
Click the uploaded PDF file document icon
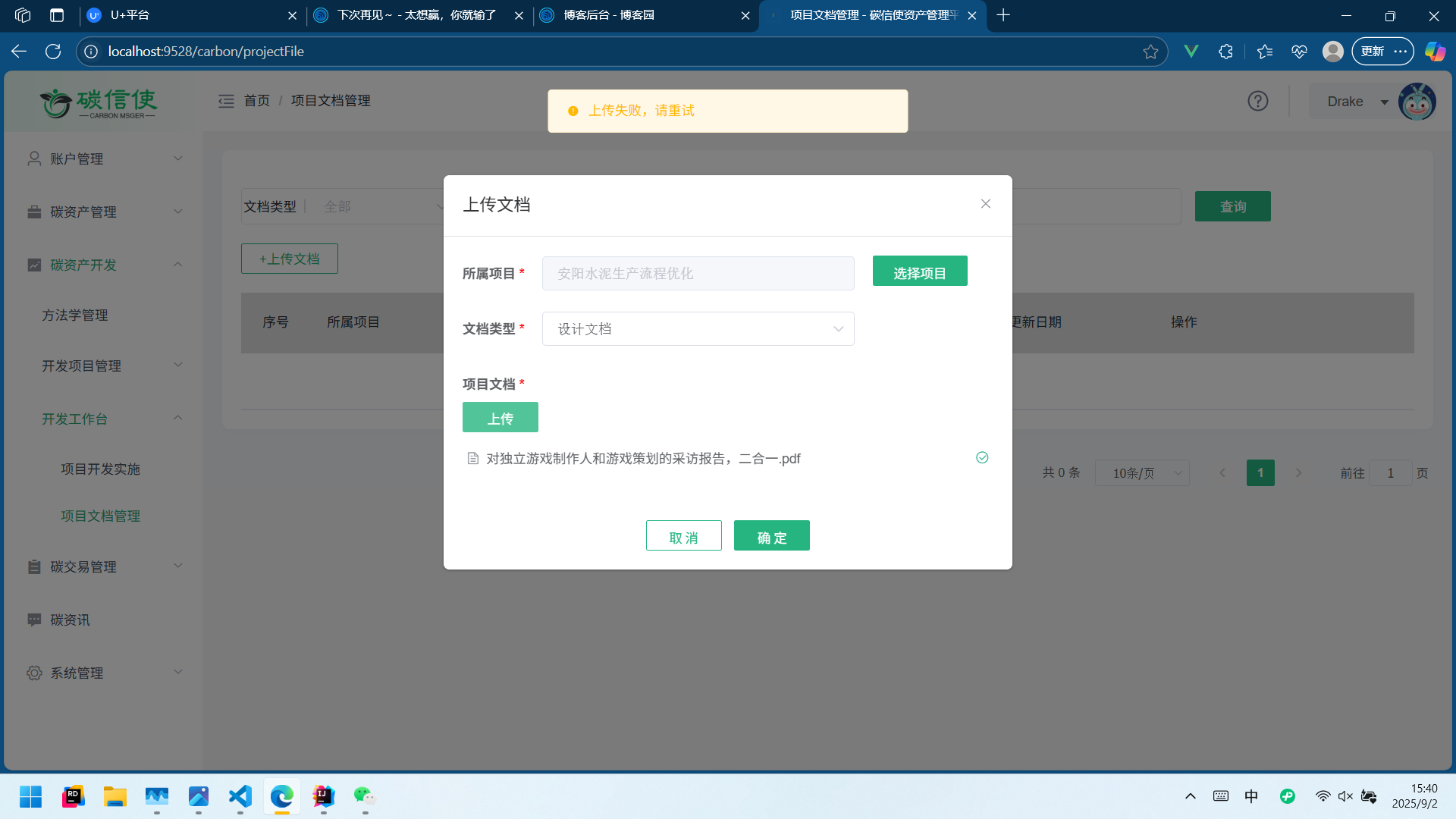coord(473,459)
